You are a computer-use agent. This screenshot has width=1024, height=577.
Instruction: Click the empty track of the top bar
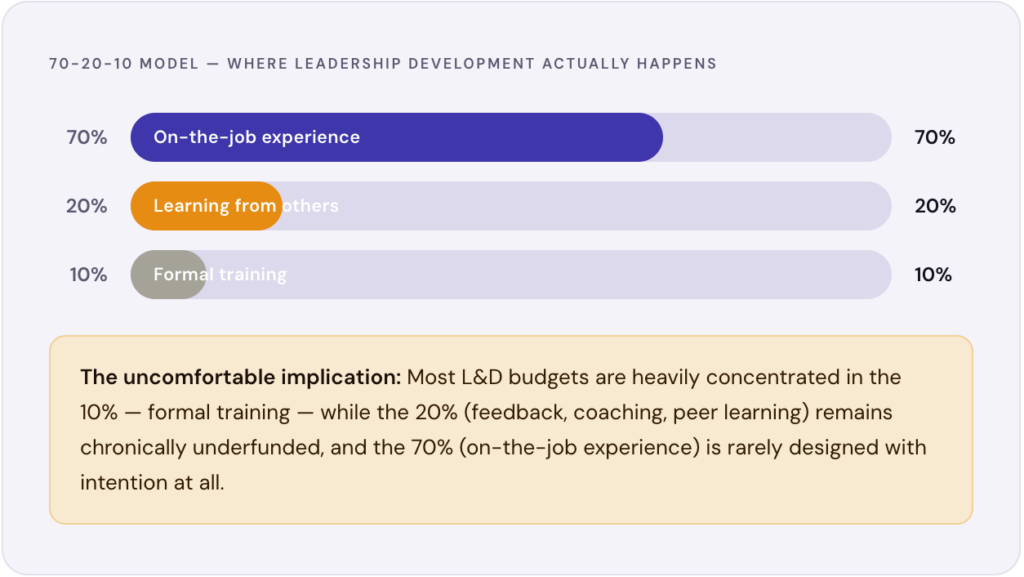point(775,138)
